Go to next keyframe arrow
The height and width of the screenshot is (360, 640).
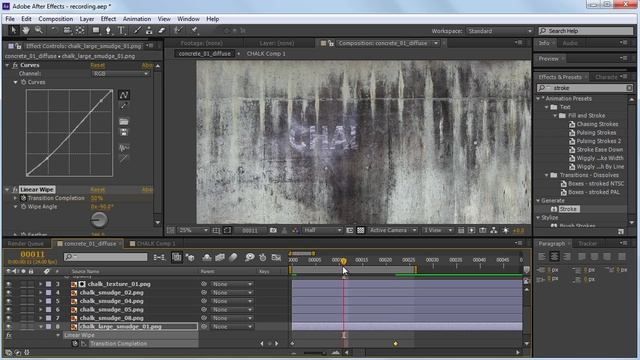277,344
